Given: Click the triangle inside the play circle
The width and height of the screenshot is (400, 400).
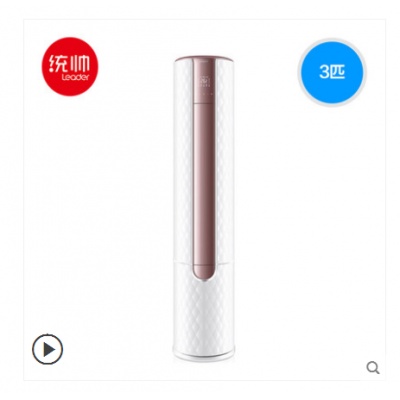Looking at the screenshot, I should point(49,349).
